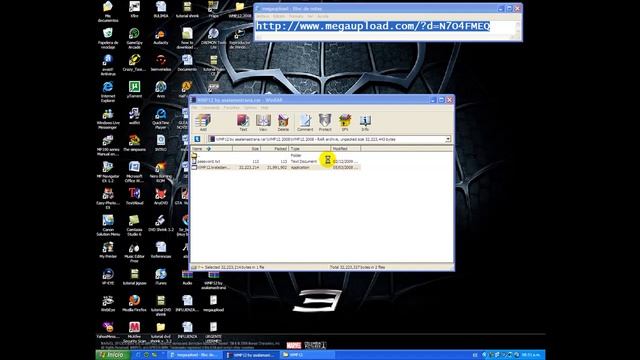Open Camtasia Studio 6 desktop icon
Screen dimensions: 640x360
pos(134,226)
